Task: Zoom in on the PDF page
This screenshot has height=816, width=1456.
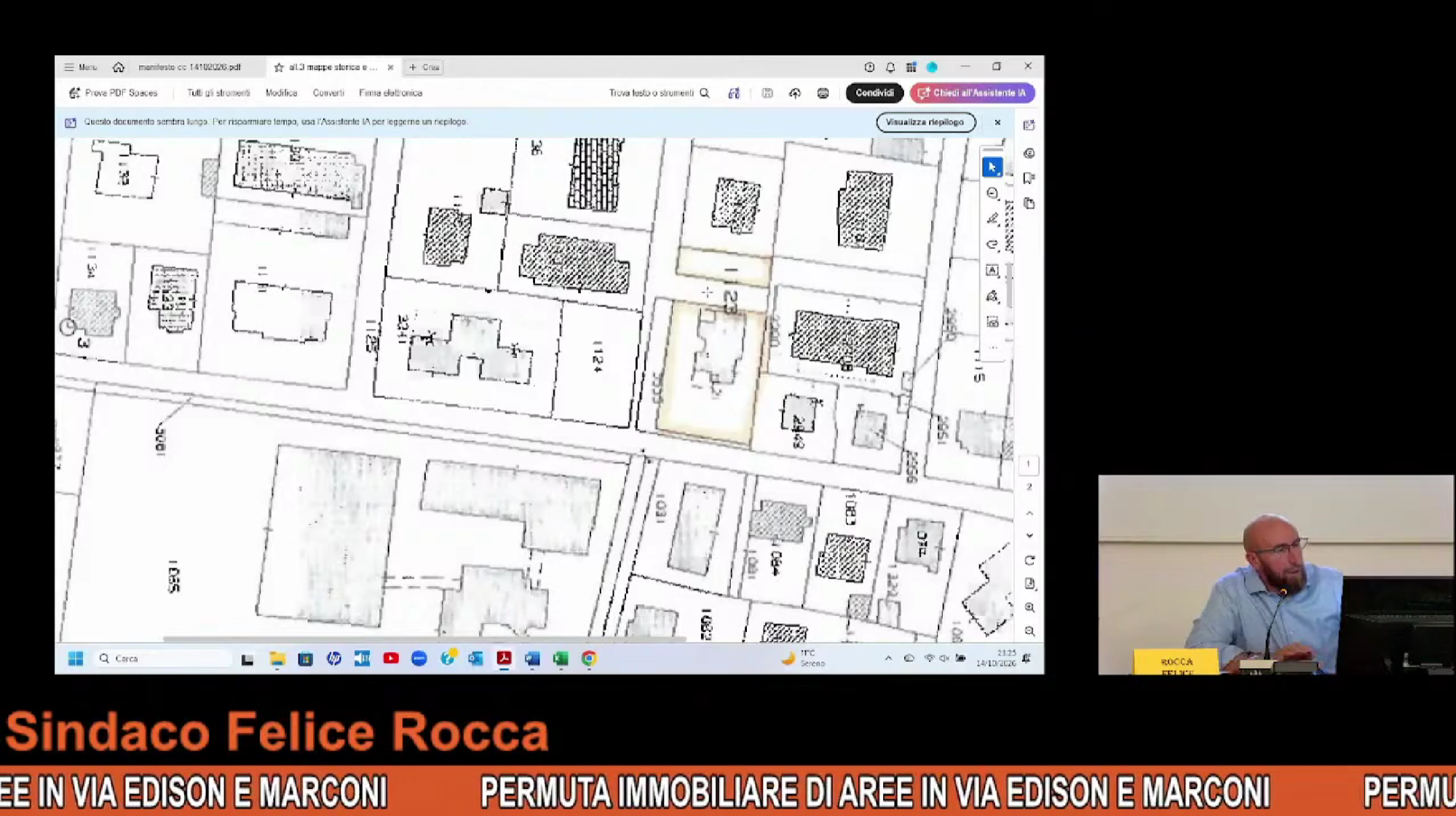Action: coord(1029,607)
